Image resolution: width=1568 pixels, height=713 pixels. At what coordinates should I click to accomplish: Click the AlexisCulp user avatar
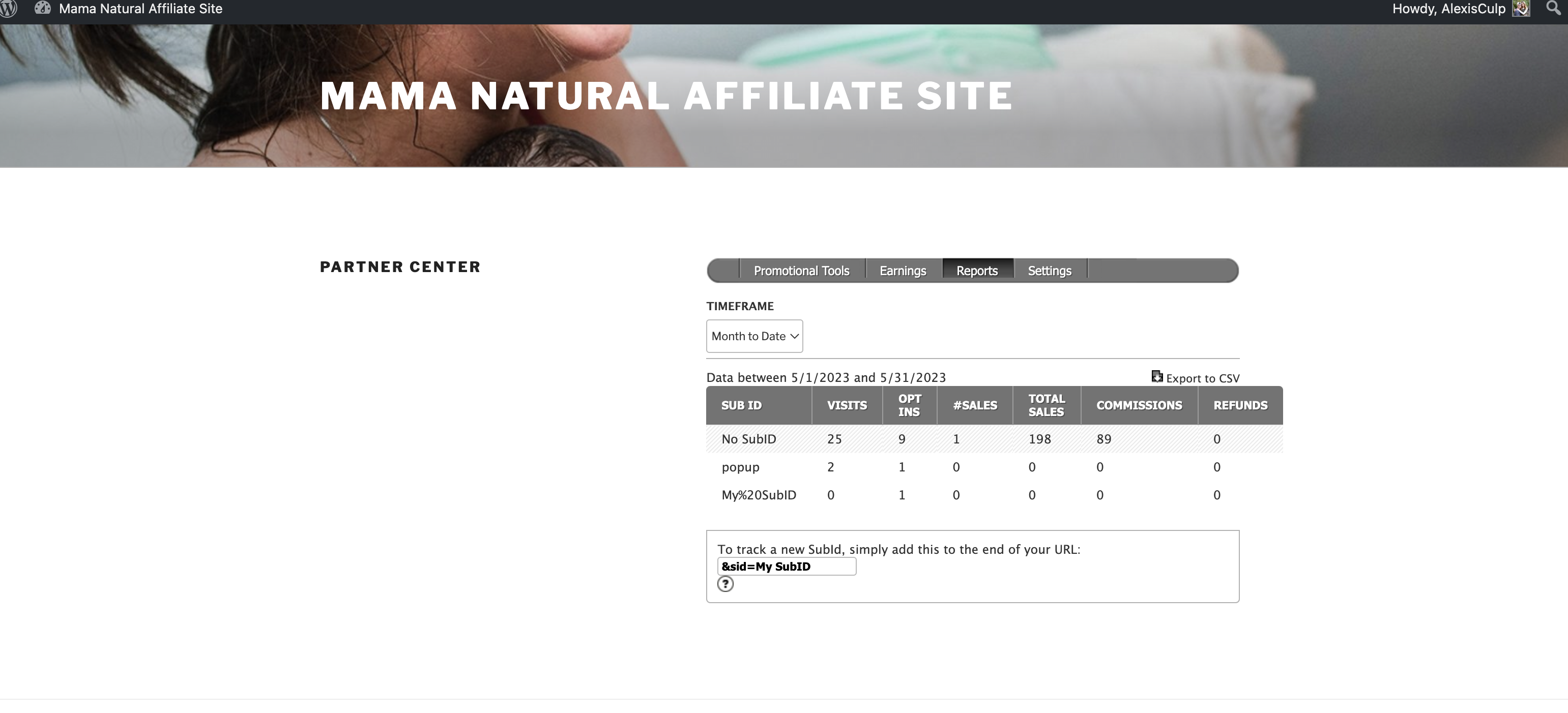pos(1521,9)
